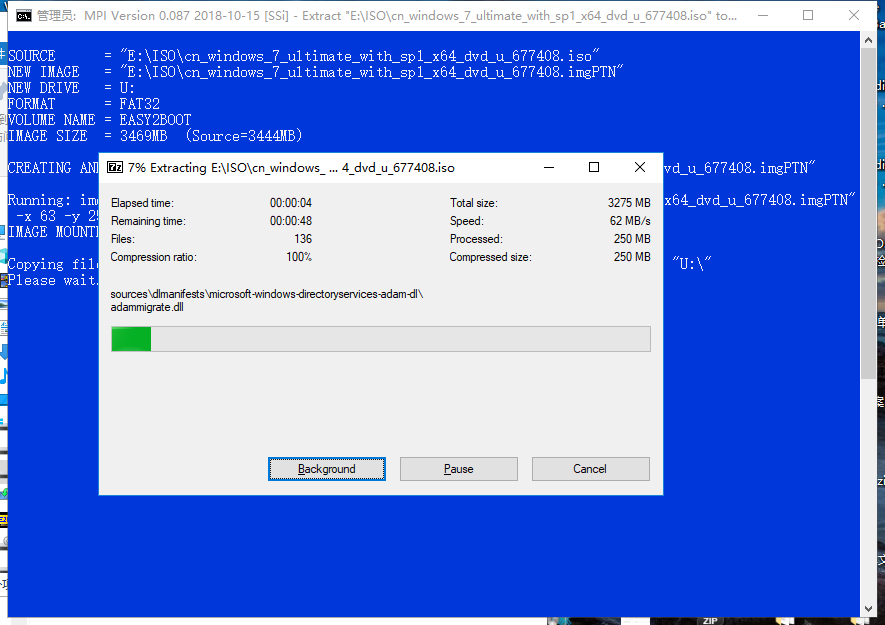
Task: Click the 7-Zip icon in dialog title
Action: pos(115,167)
